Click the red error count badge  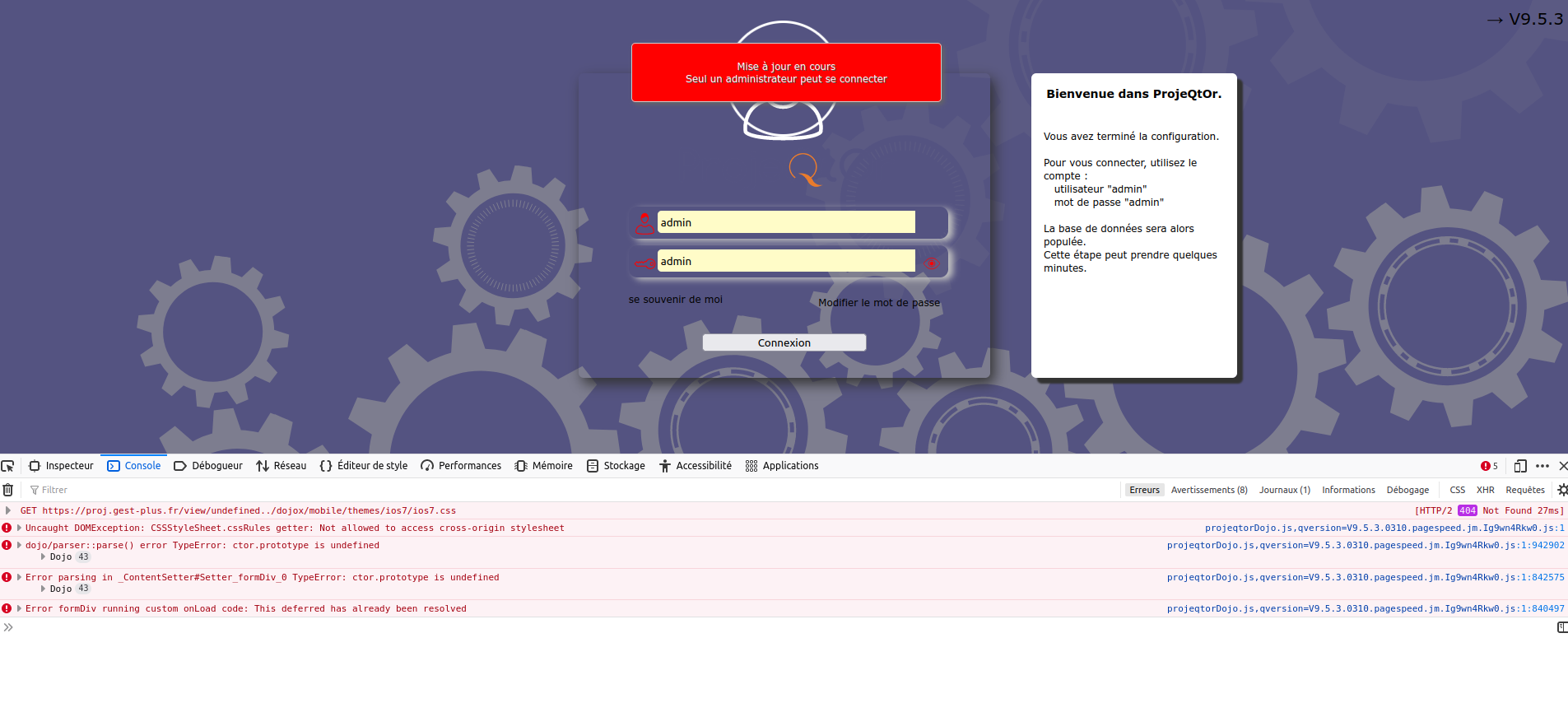point(1489,466)
